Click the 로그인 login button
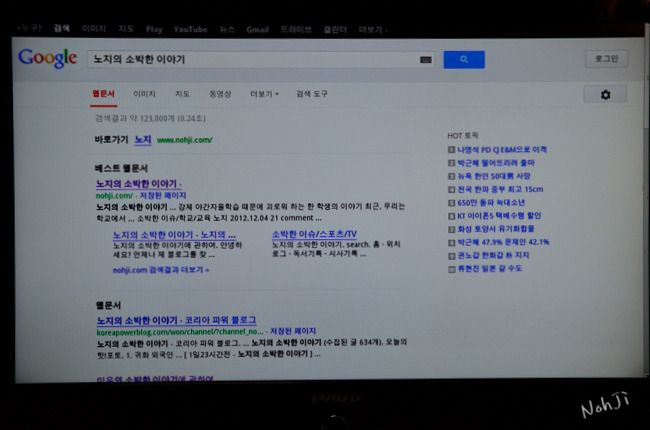Screen dimensions: 650x430 point(606,59)
